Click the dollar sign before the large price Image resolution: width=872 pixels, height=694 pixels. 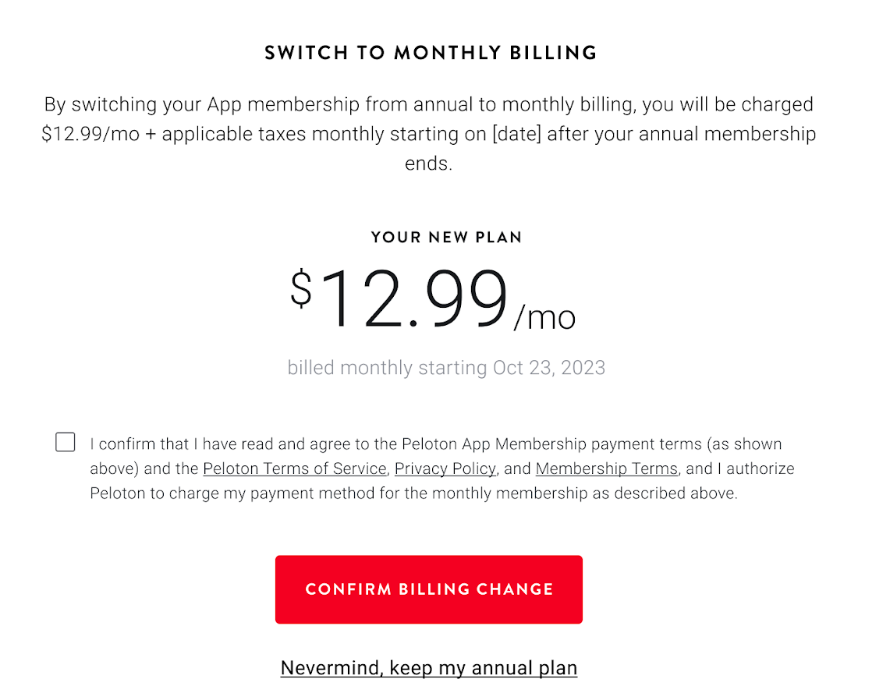[301, 289]
